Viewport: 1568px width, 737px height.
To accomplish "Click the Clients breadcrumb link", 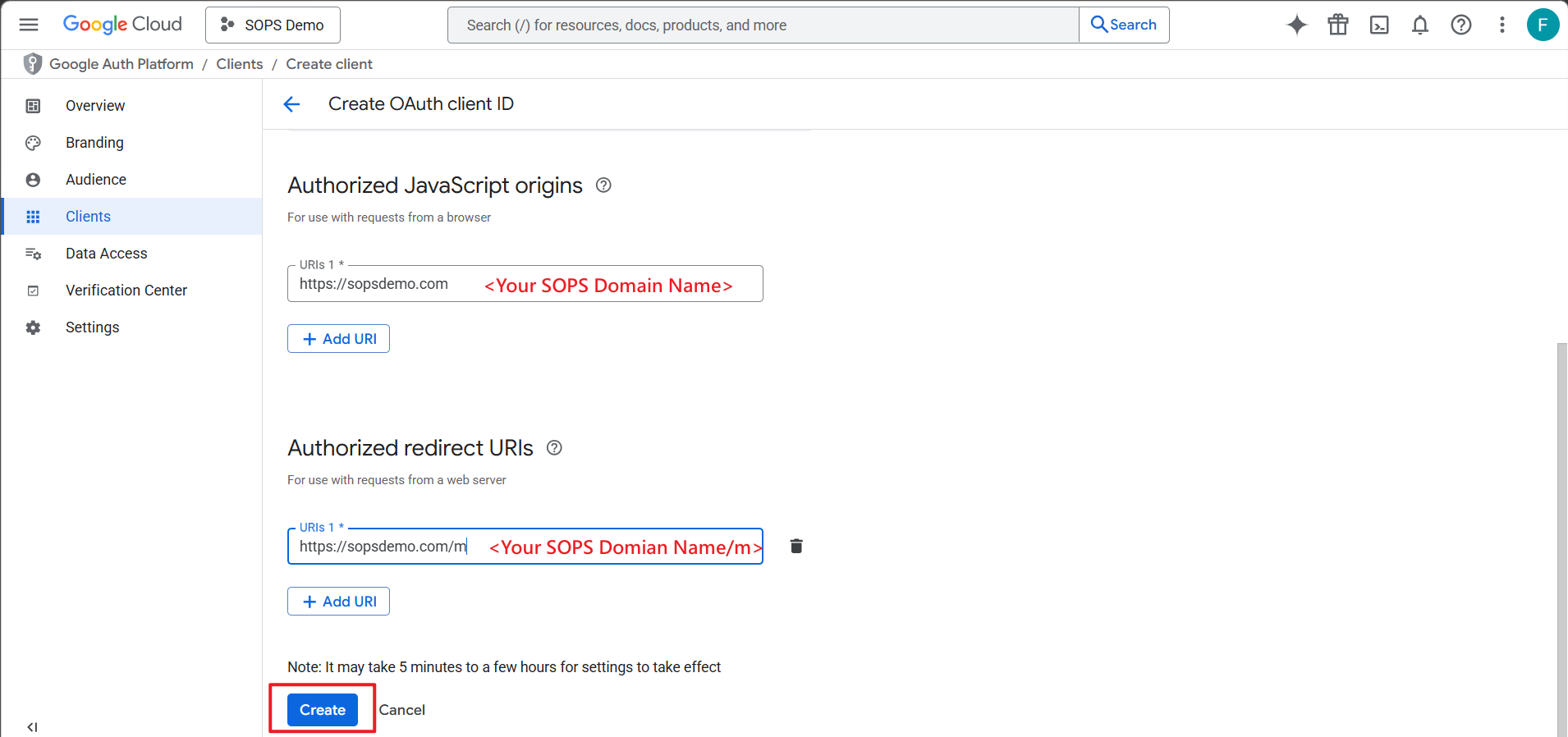I will pyautogui.click(x=239, y=64).
